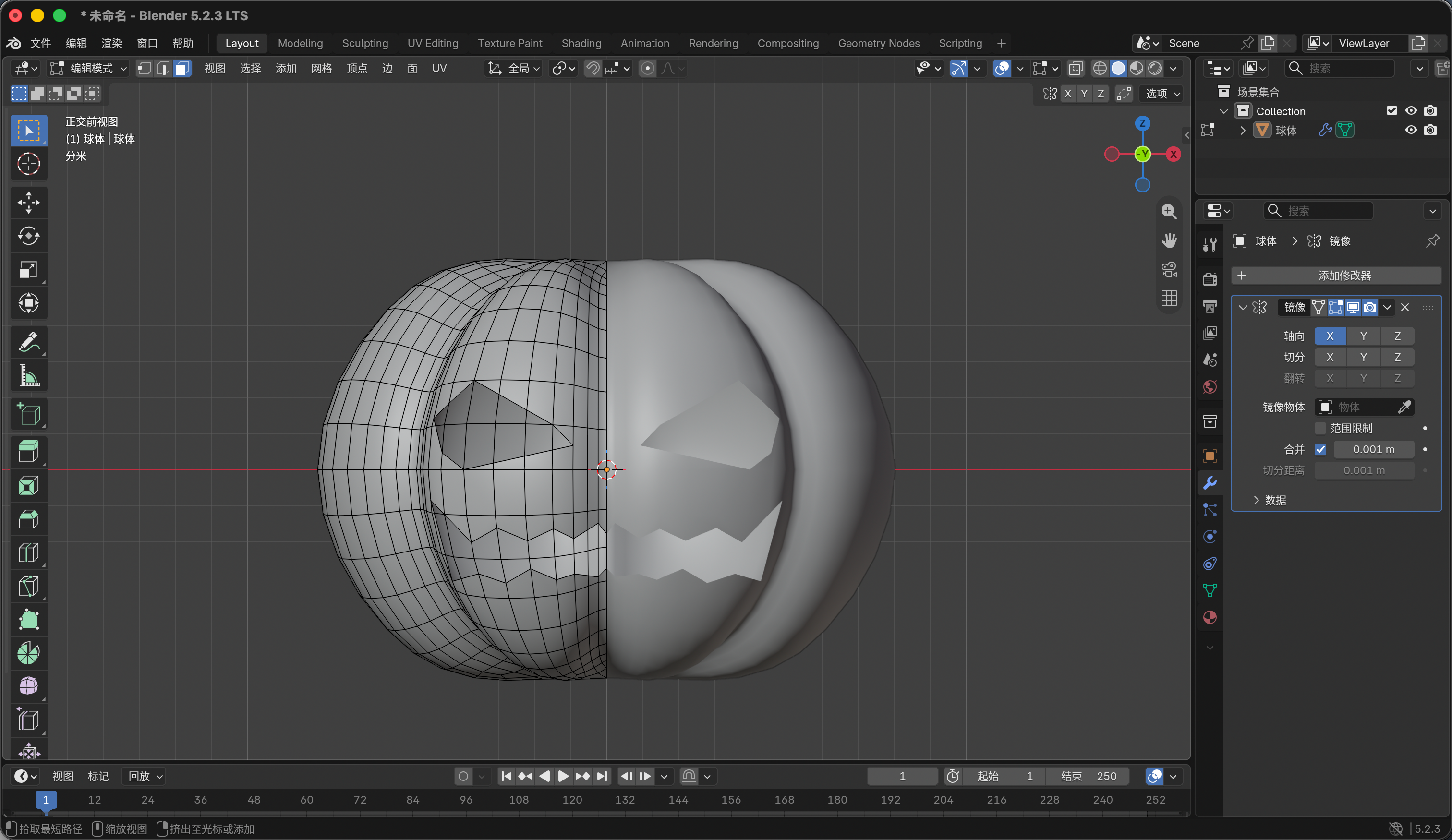Activate the Annotate pencil tool
The height and width of the screenshot is (840, 1452).
pyautogui.click(x=29, y=342)
